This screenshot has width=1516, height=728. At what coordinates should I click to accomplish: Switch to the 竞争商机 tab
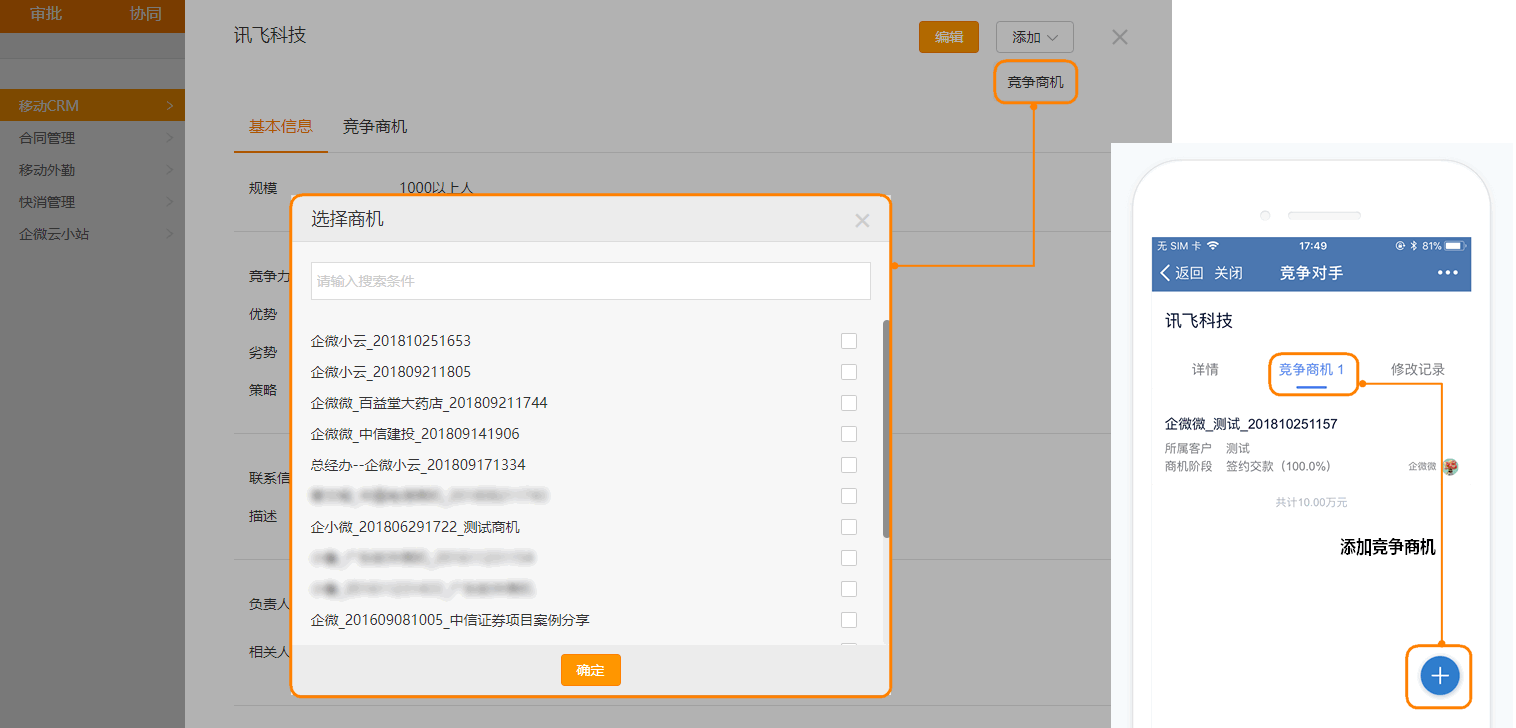click(x=374, y=127)
